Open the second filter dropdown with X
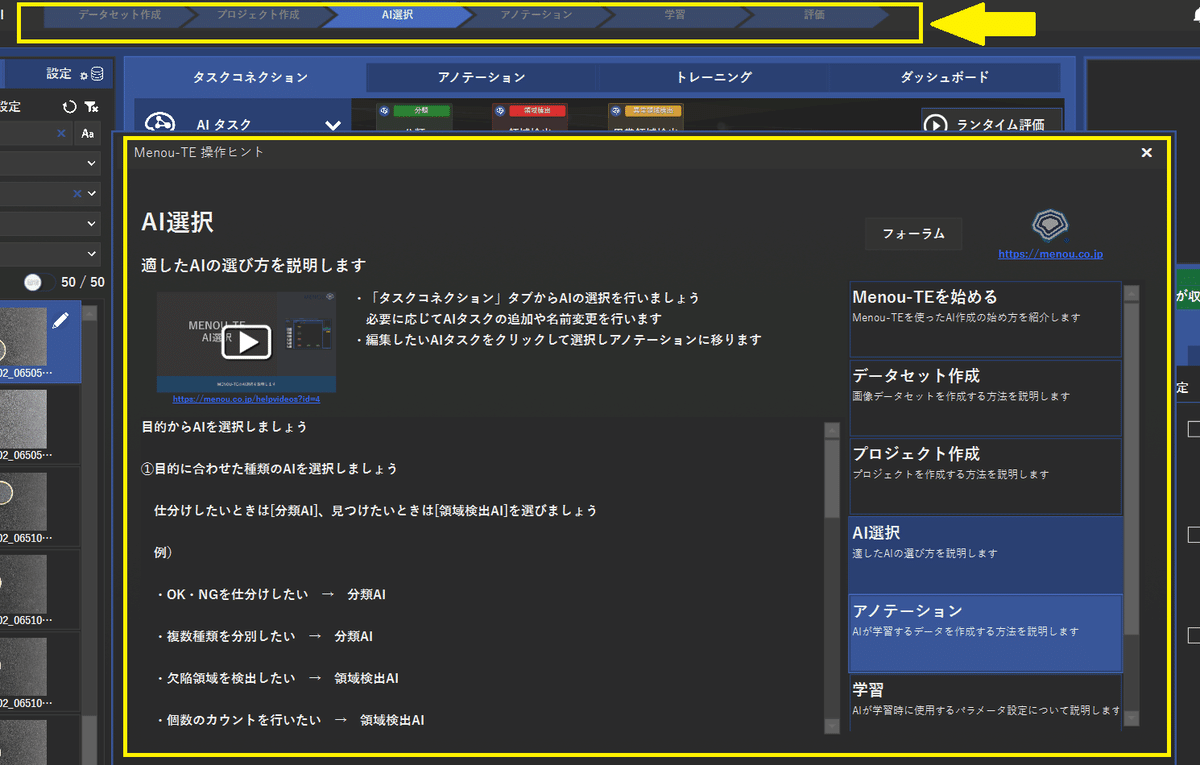 tap(50, 193)
